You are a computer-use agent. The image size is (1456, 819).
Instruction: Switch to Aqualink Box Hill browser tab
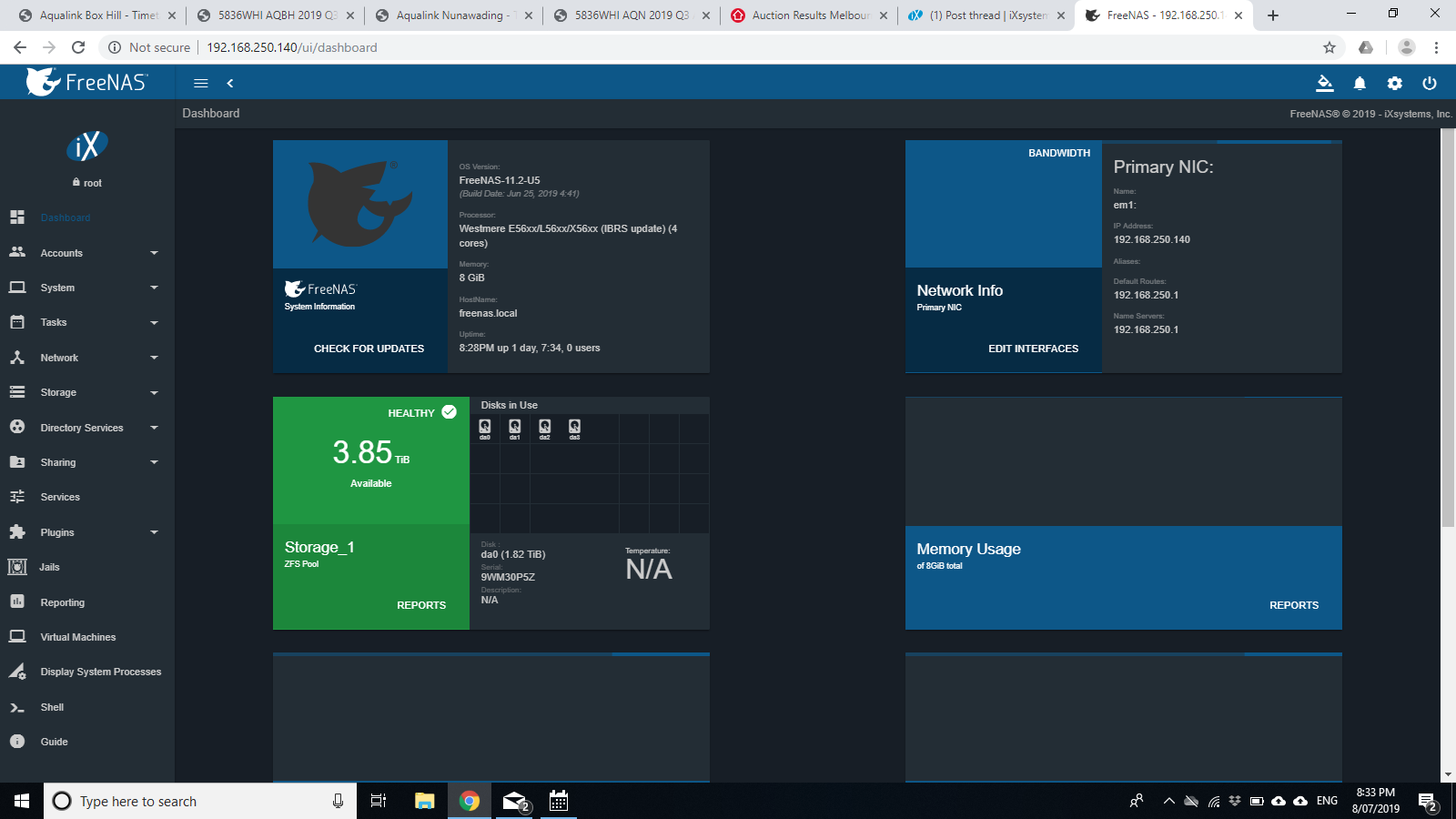97,15
